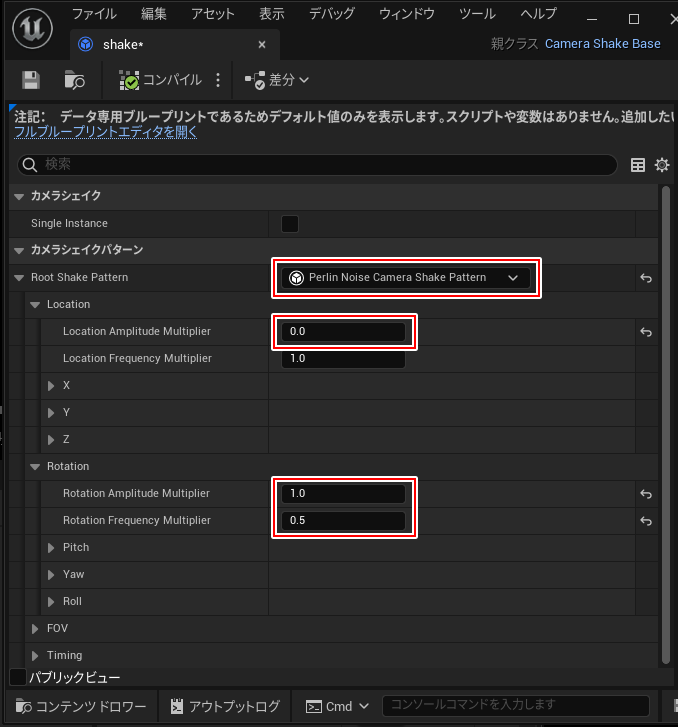Click the save floppy disk icon
The height and width of the screenshot is (727, 678).
coord(31,80)
